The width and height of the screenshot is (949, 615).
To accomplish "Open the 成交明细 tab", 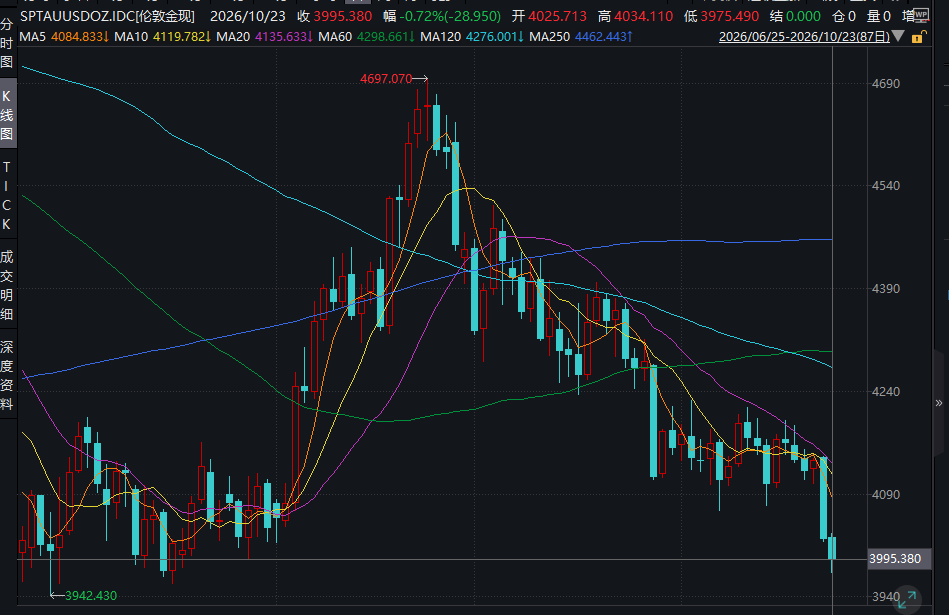I will point(7,285).
